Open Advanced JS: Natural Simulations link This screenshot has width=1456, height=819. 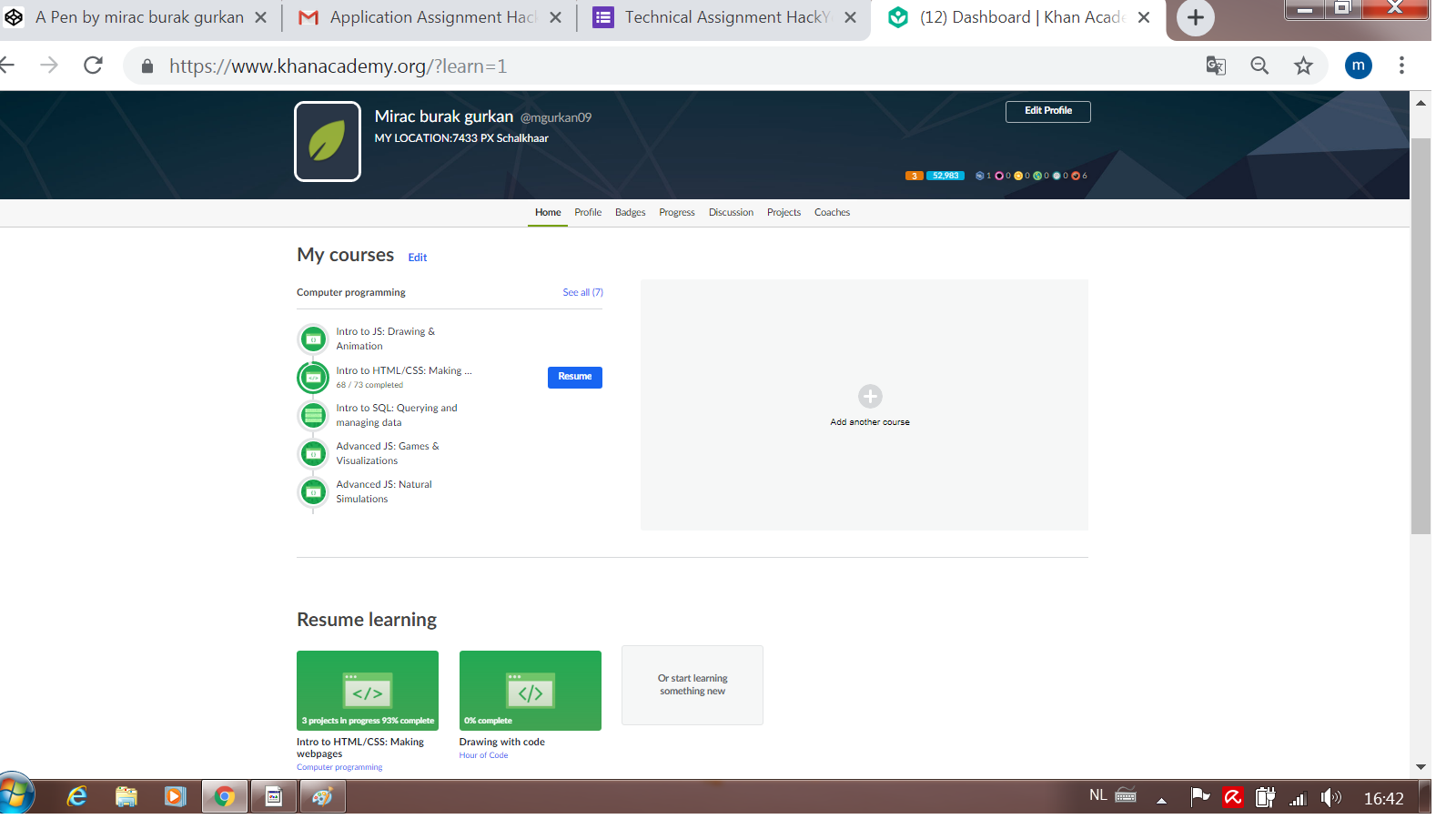(x=384, y=491)
